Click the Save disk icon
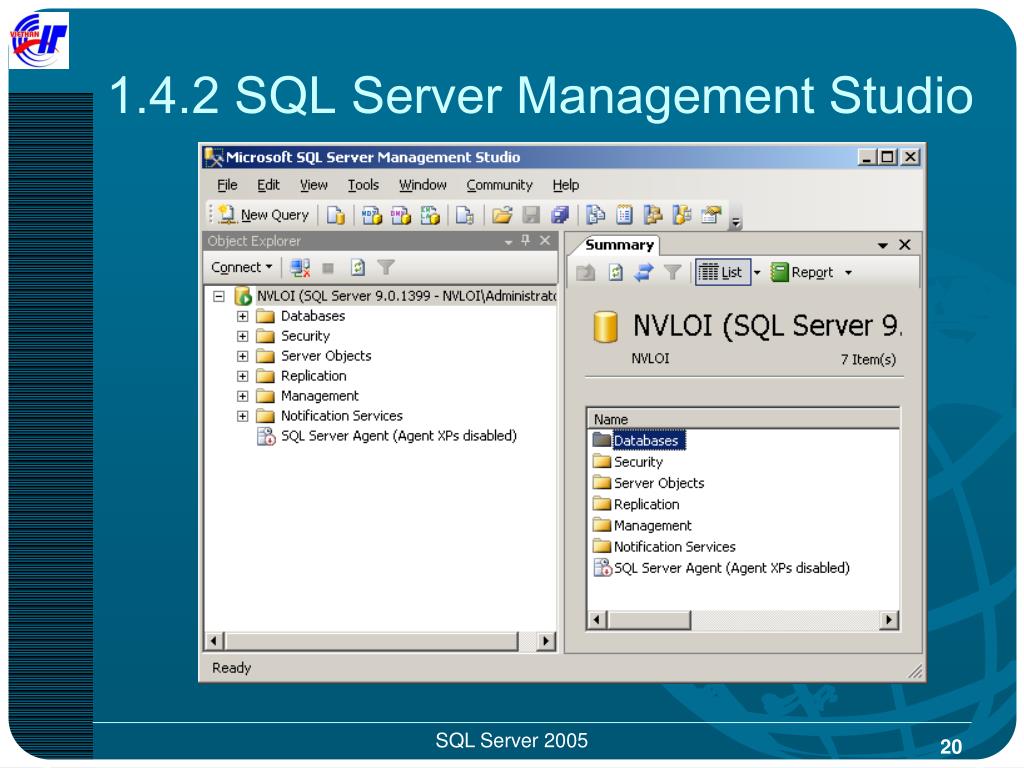 click(531, 215)
